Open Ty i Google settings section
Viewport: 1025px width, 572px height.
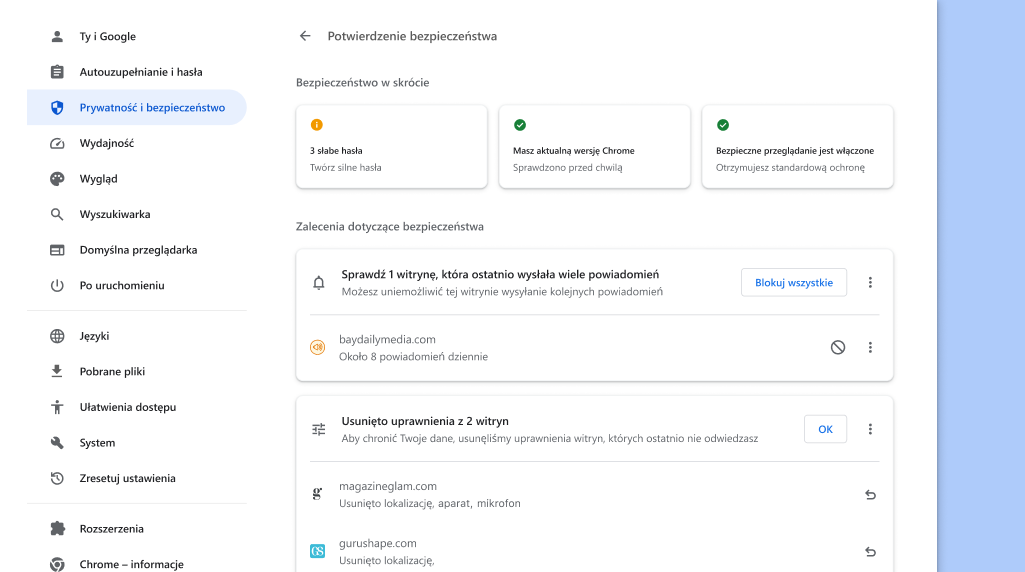click(137, 37)
